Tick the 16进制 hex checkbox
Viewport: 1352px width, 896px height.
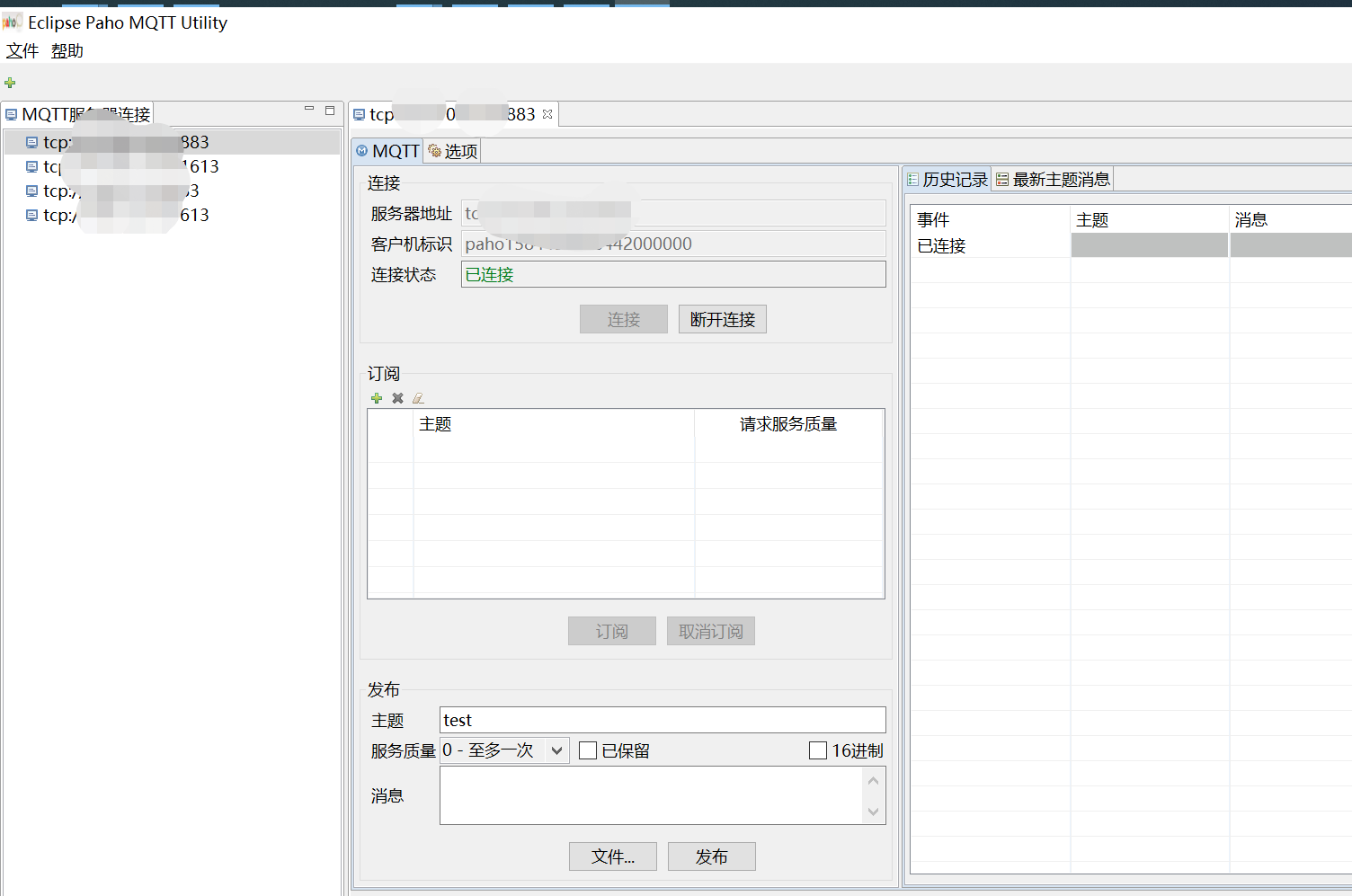click(818, 750)
